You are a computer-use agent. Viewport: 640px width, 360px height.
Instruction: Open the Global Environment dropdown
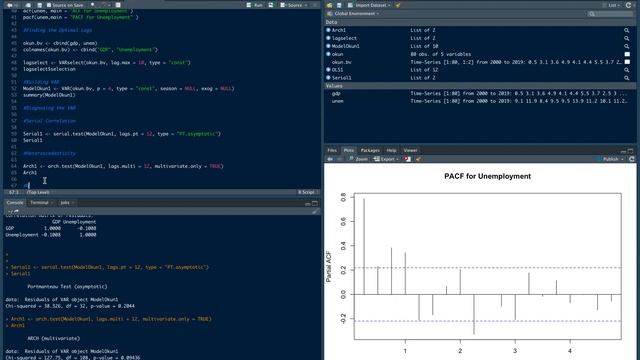(x=353, y=13)
